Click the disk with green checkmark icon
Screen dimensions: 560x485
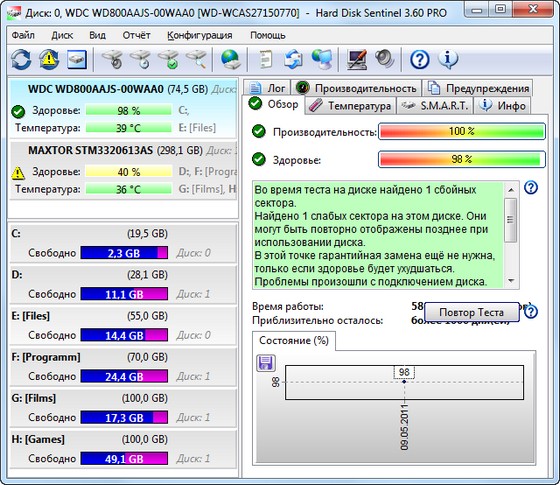click(168, 59)
